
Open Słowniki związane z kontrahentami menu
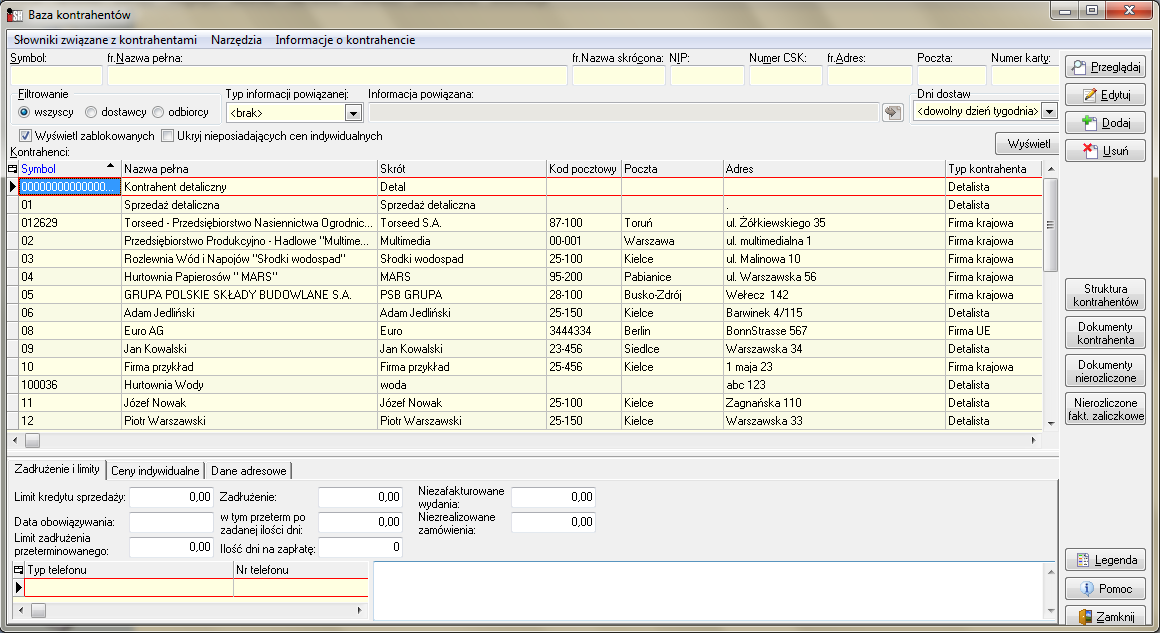105,40
